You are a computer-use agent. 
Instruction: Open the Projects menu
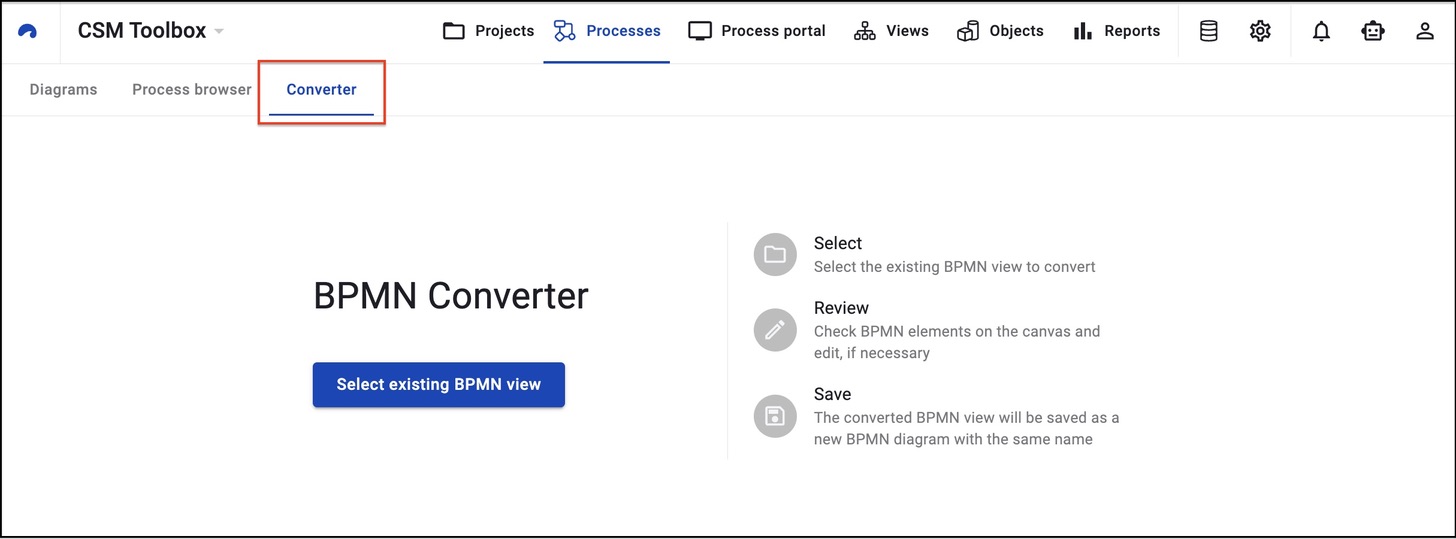pos(488,31)
